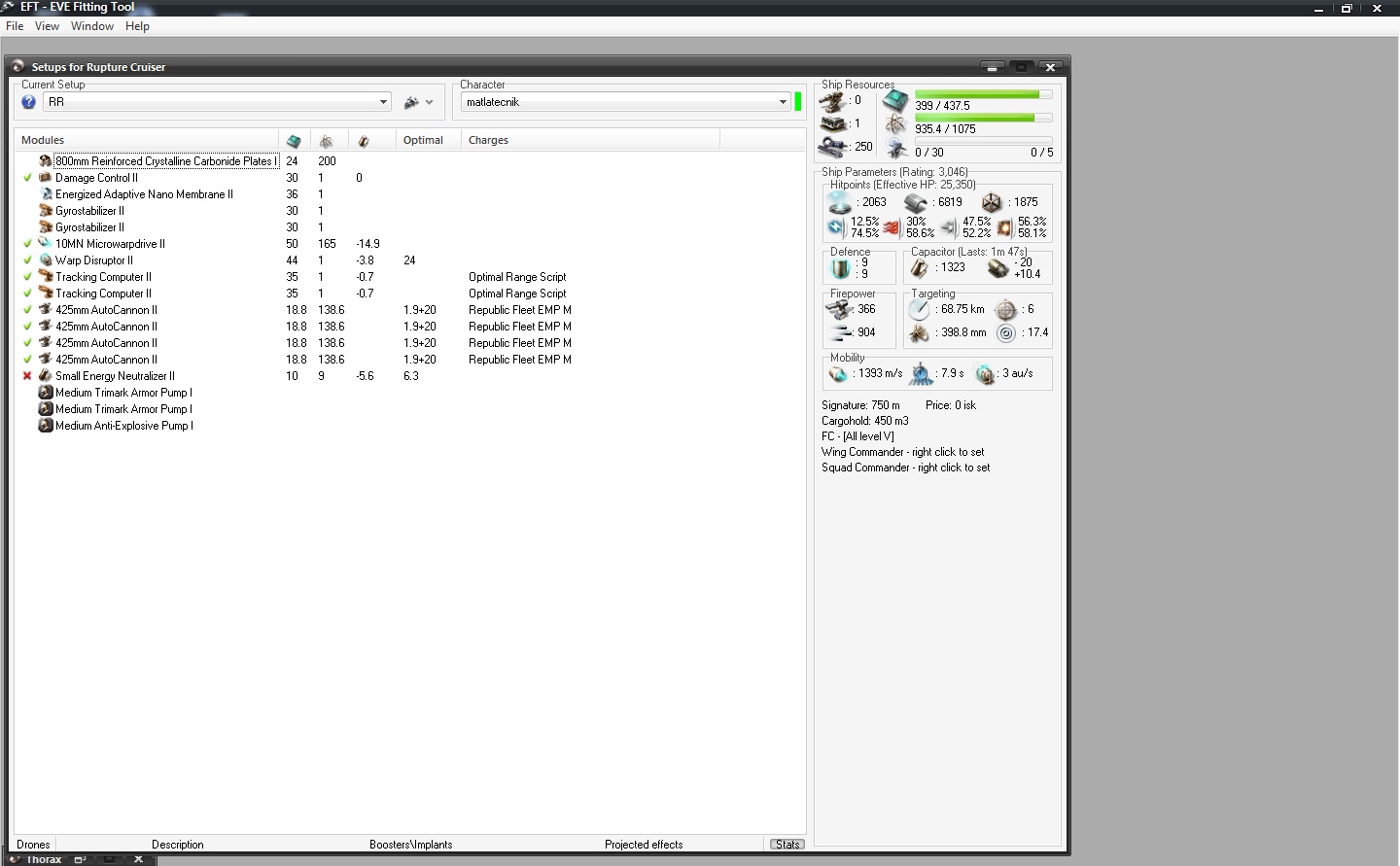Open the Projected effects tab

tap(644, 845)
